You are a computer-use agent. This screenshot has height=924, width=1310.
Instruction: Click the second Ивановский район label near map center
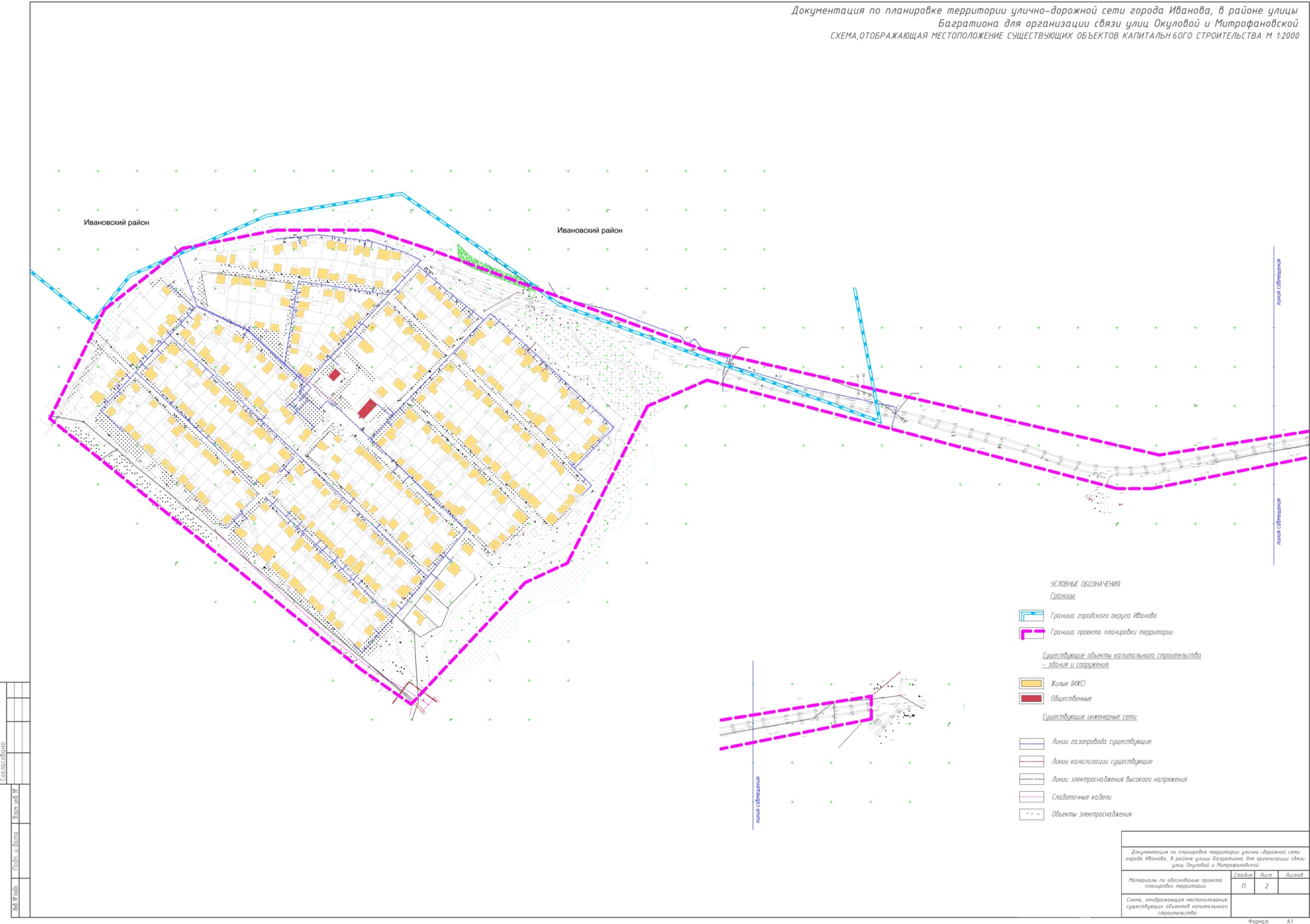point(589,231)
